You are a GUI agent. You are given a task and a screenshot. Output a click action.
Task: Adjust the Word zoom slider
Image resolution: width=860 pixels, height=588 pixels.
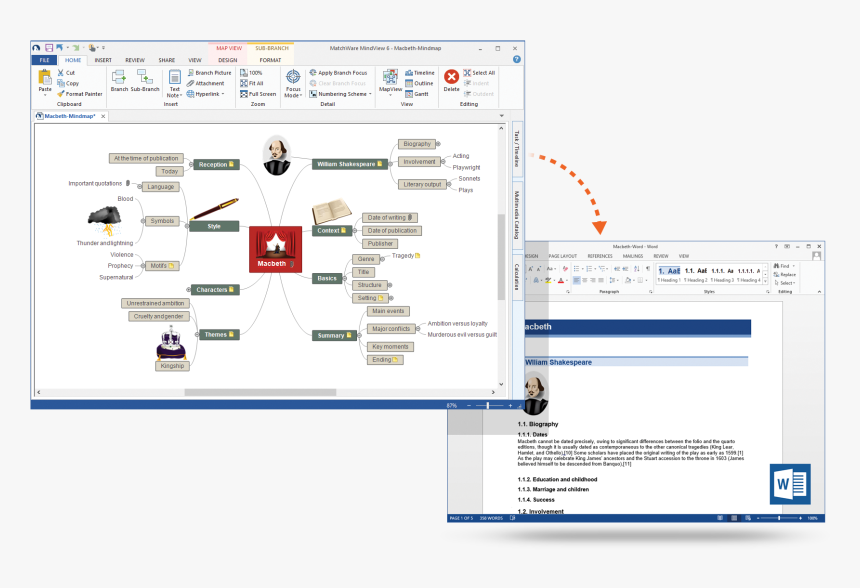coord(779,518)
